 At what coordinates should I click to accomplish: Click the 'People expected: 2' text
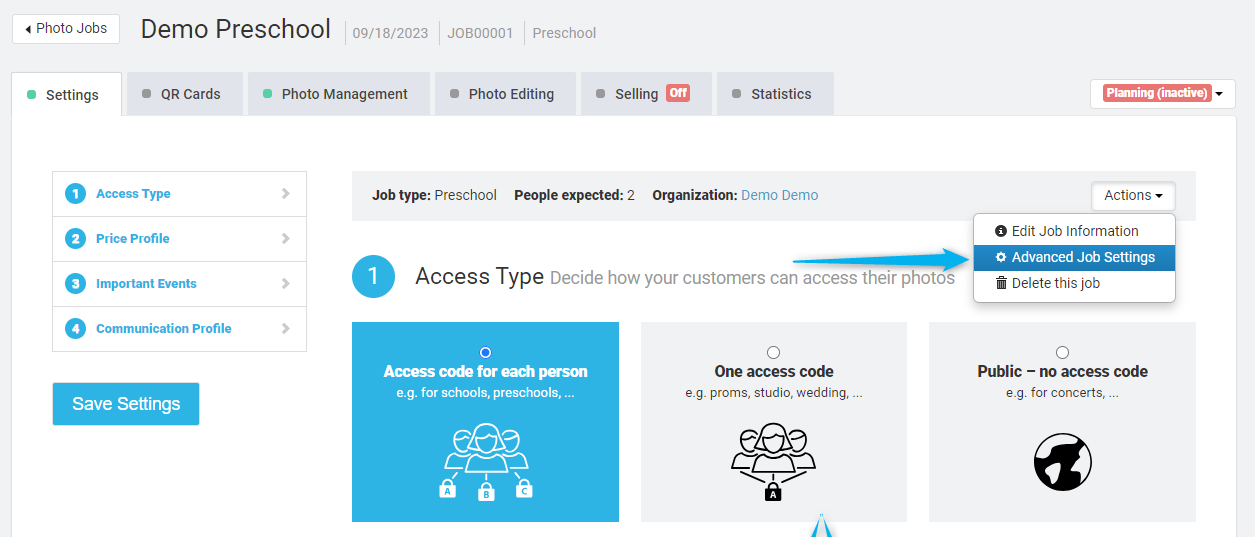(x=574, y=195)
